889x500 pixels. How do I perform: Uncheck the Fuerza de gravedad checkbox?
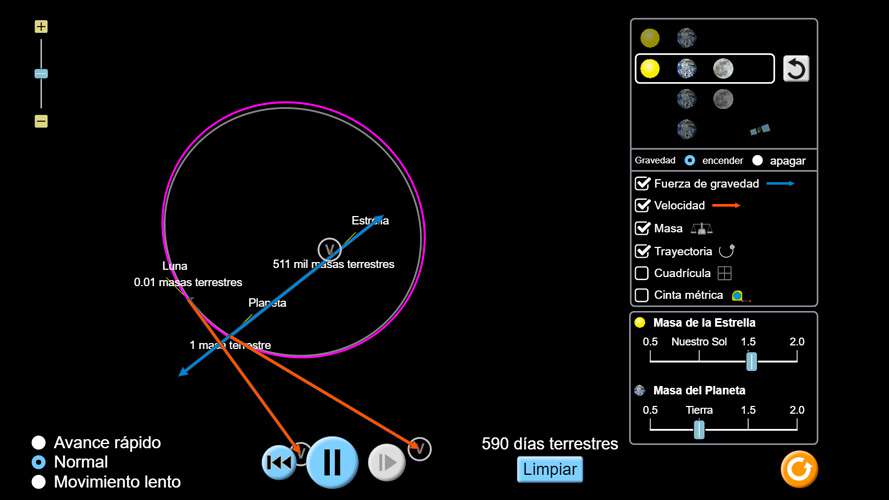coord(643,184)
